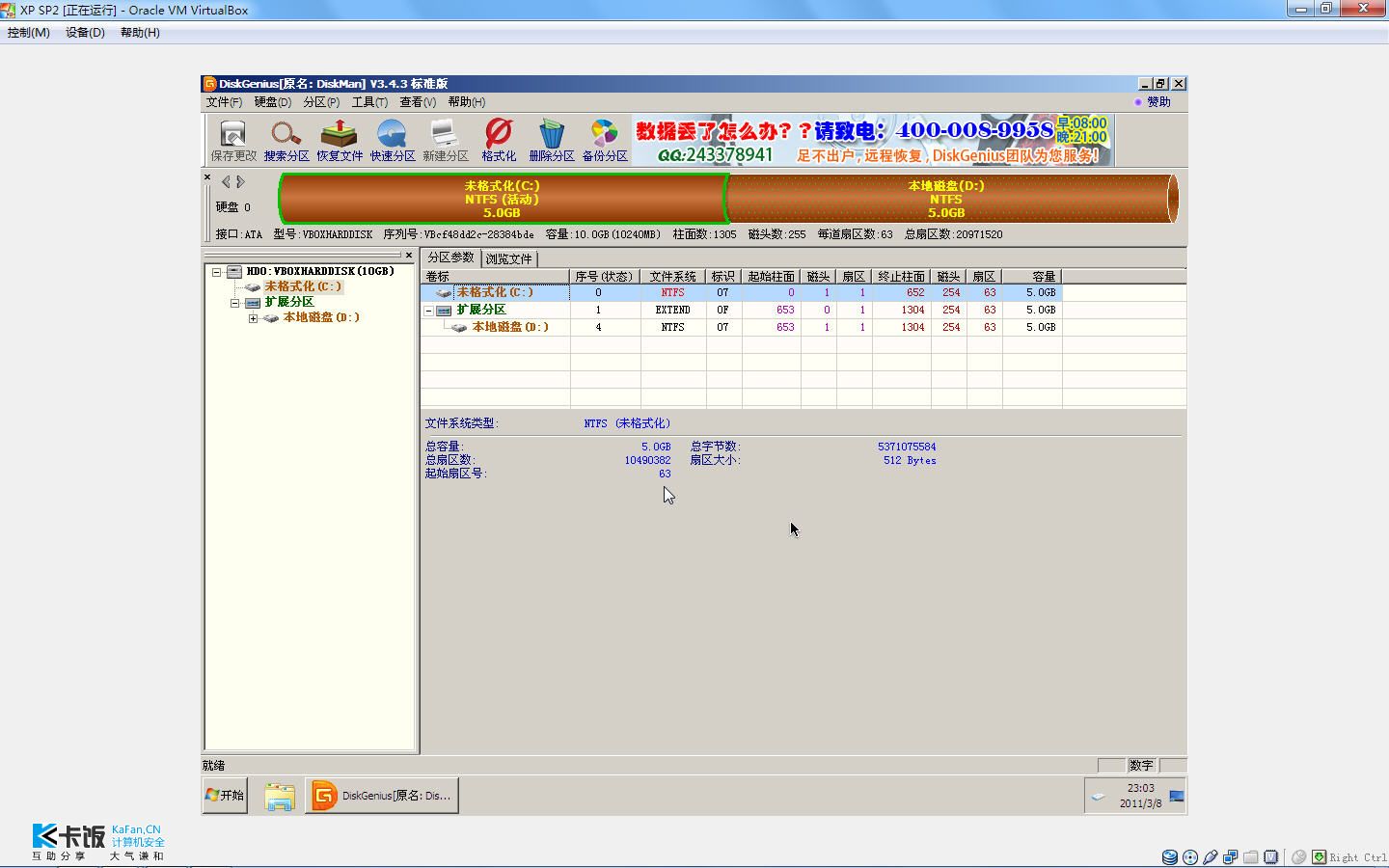Click VirtualBox hard disk activity status icon
Screen dimensions: 1389x868
[1170, 856]
